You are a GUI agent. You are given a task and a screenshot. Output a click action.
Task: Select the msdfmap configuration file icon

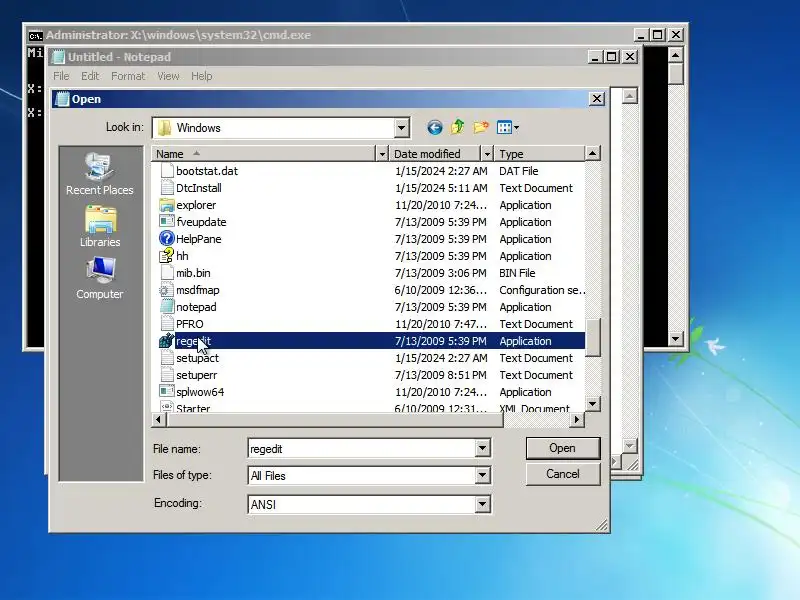click(x=167, y=290)
